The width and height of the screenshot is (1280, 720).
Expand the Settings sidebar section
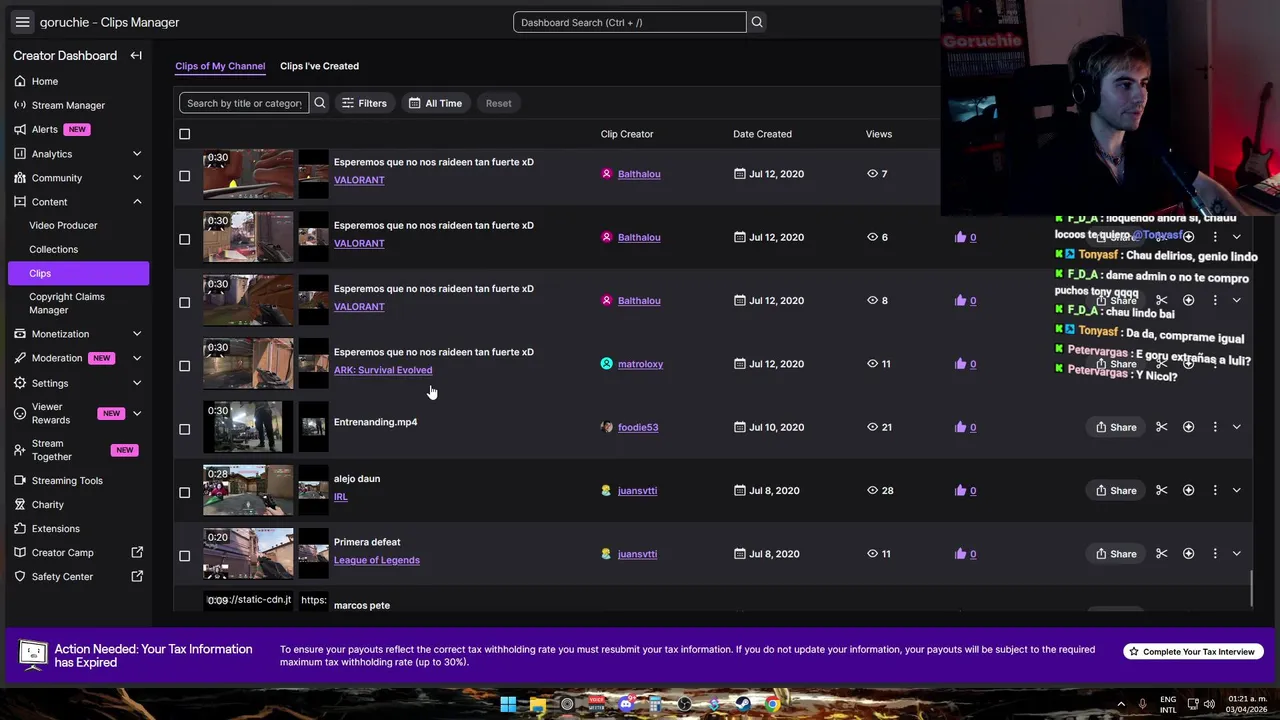click(x=137, y=383)
